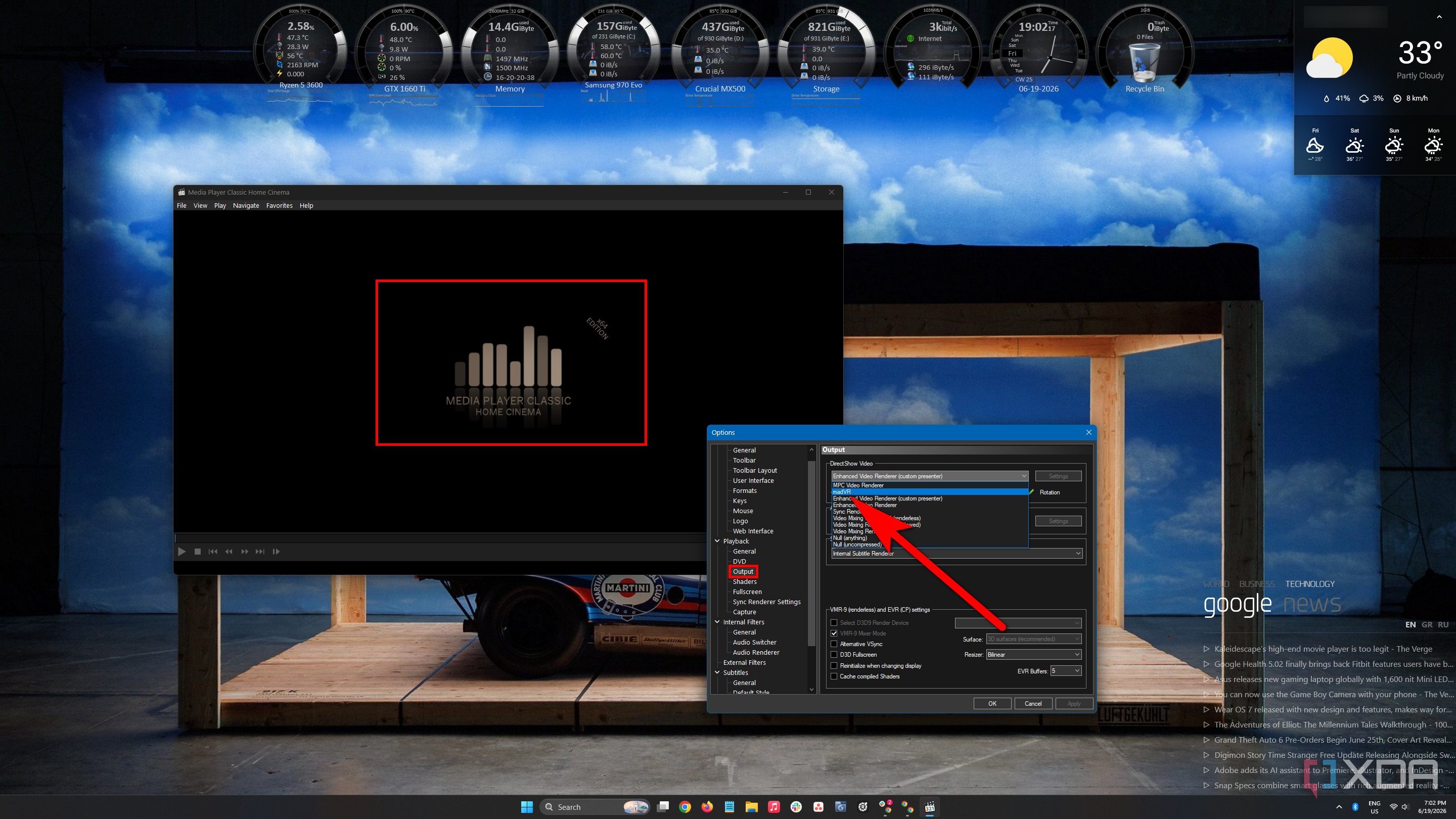Open File Explorer from the taskbar
Image resolution: width=1456 pixels, height=819 pixels.
[x=751, y=807]
